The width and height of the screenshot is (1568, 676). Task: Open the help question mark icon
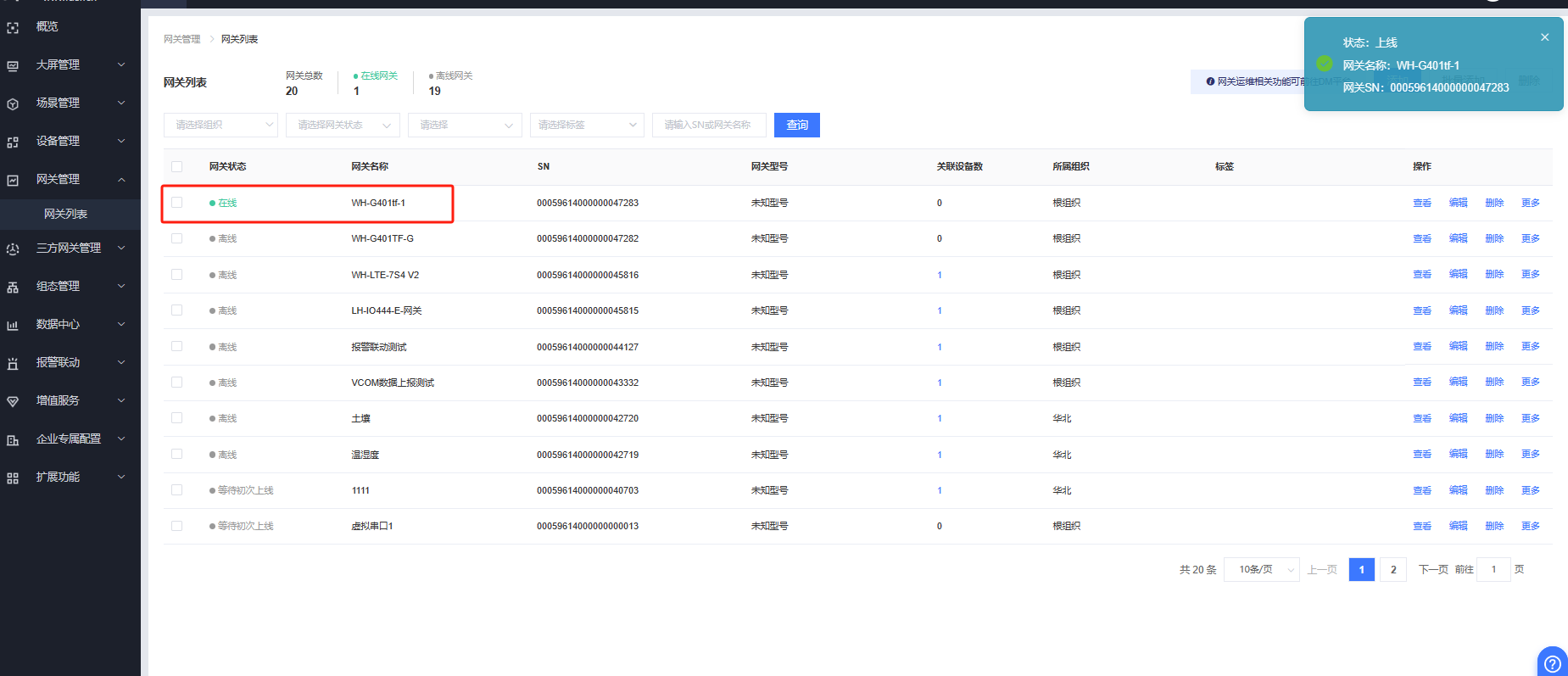click(x=1552, y=662)
